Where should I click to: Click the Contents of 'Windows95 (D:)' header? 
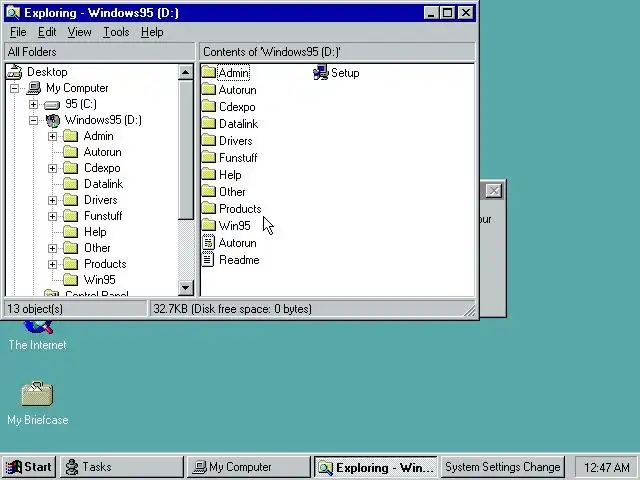click(x=337, y=52)
